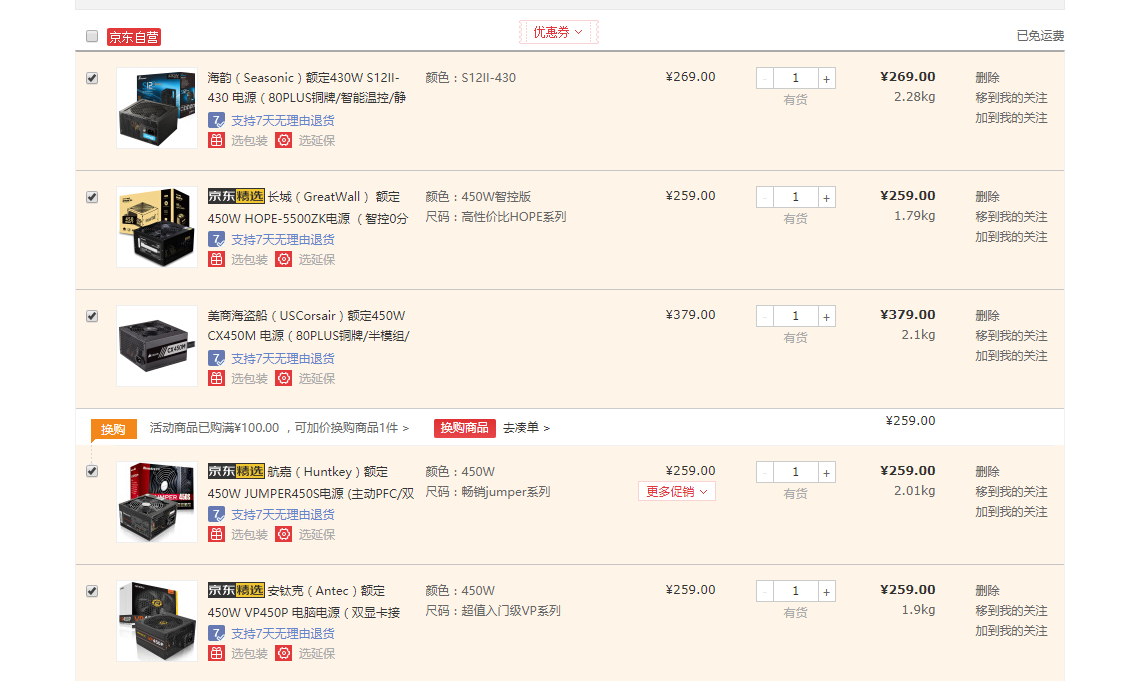Add Huntkey item with 加到我的关注
Viewport: 1148px width, 681px height.
[1011, 512]
